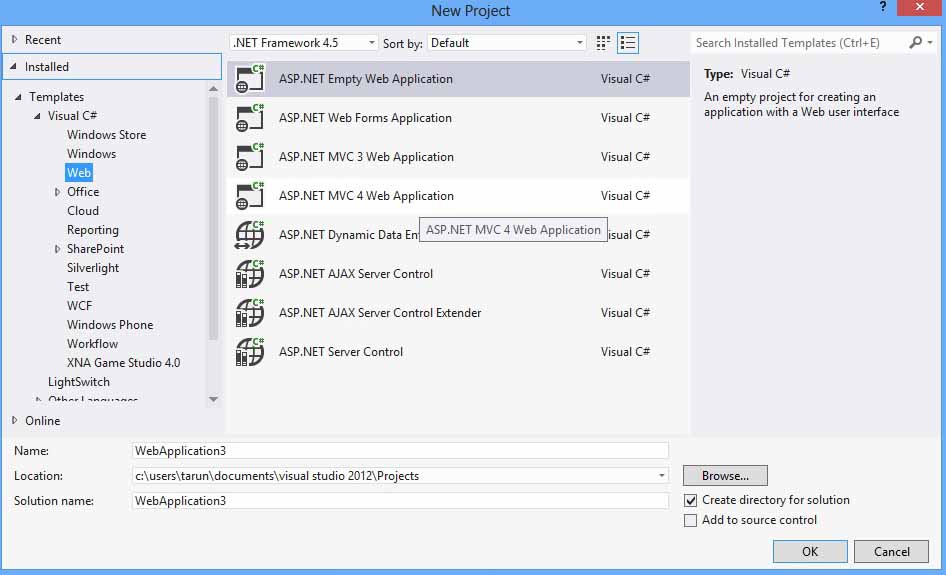Click the ASP.NET MVC 3 Web Application icon
This screenshot has height=575, width=946.
pyautogui.click(x=250, y=157)
